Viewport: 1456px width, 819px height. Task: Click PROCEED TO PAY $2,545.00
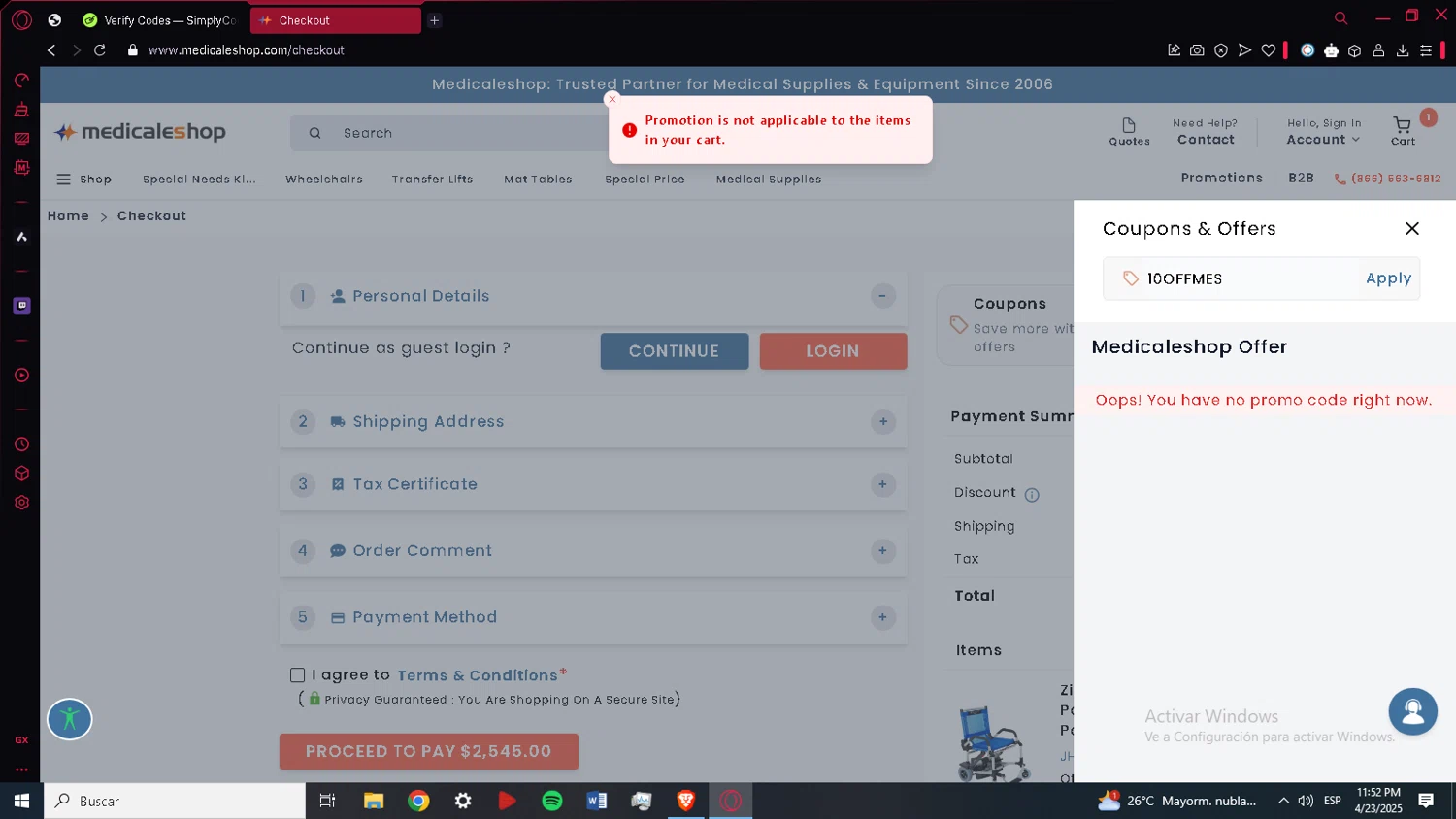pos(429,752)
